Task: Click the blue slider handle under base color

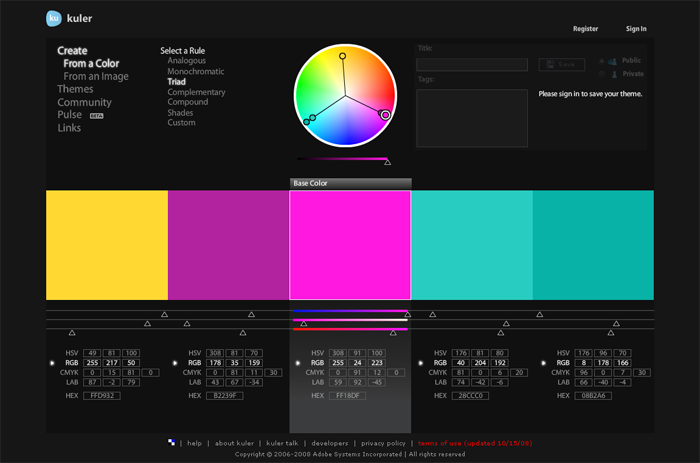Action: [x=393, y=333]
